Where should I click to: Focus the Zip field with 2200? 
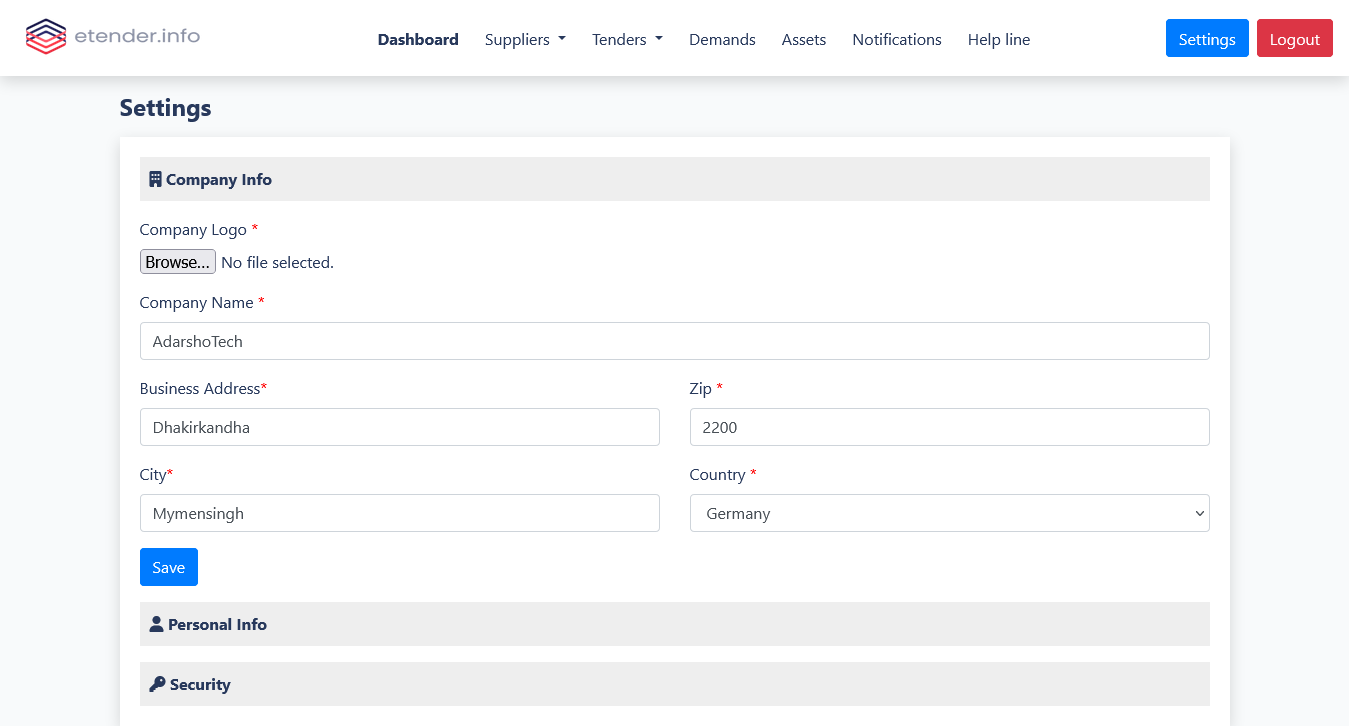(949, 427)
